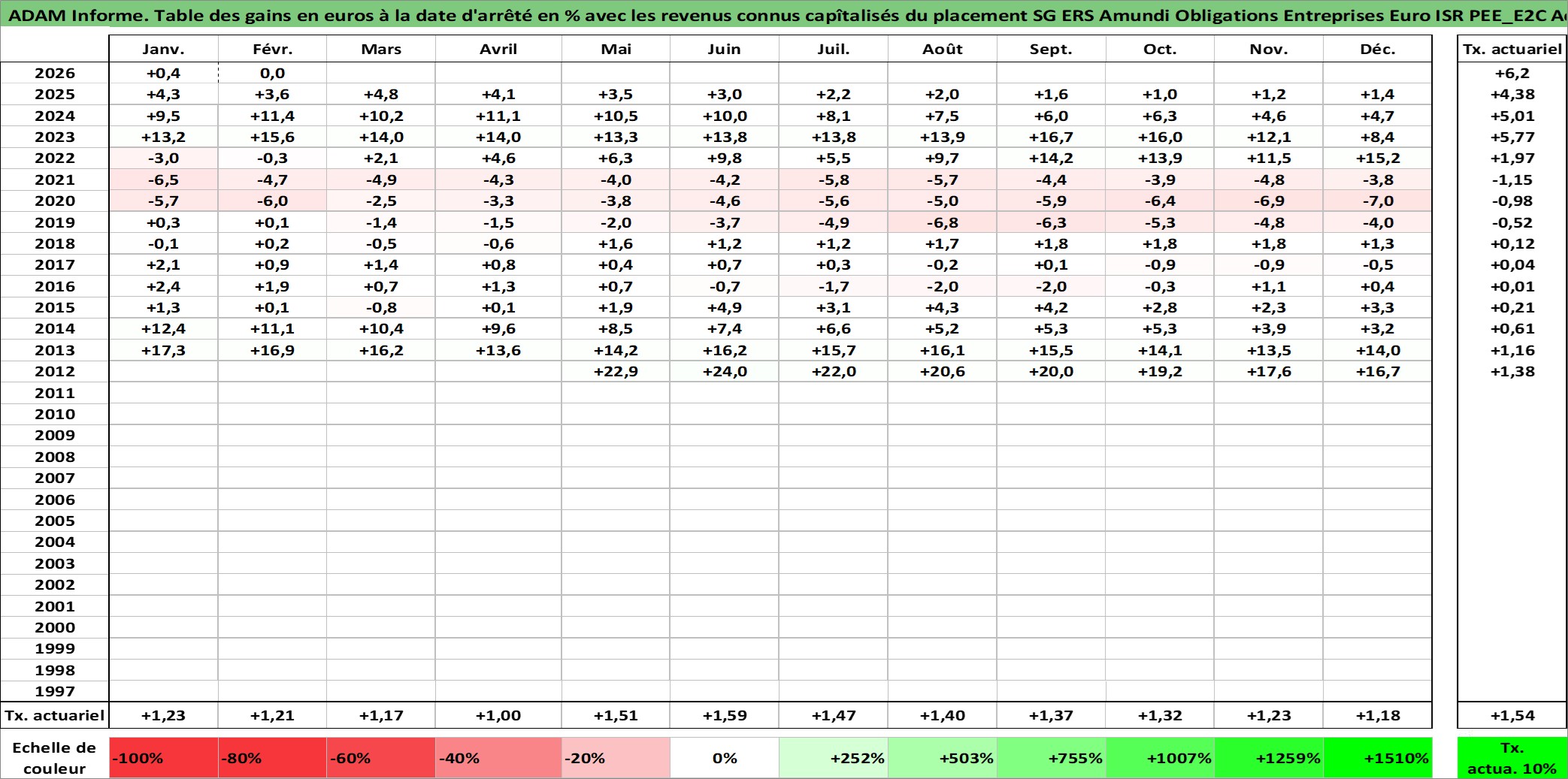
Task: Click the 'Mai' column header
Action: 616,49
